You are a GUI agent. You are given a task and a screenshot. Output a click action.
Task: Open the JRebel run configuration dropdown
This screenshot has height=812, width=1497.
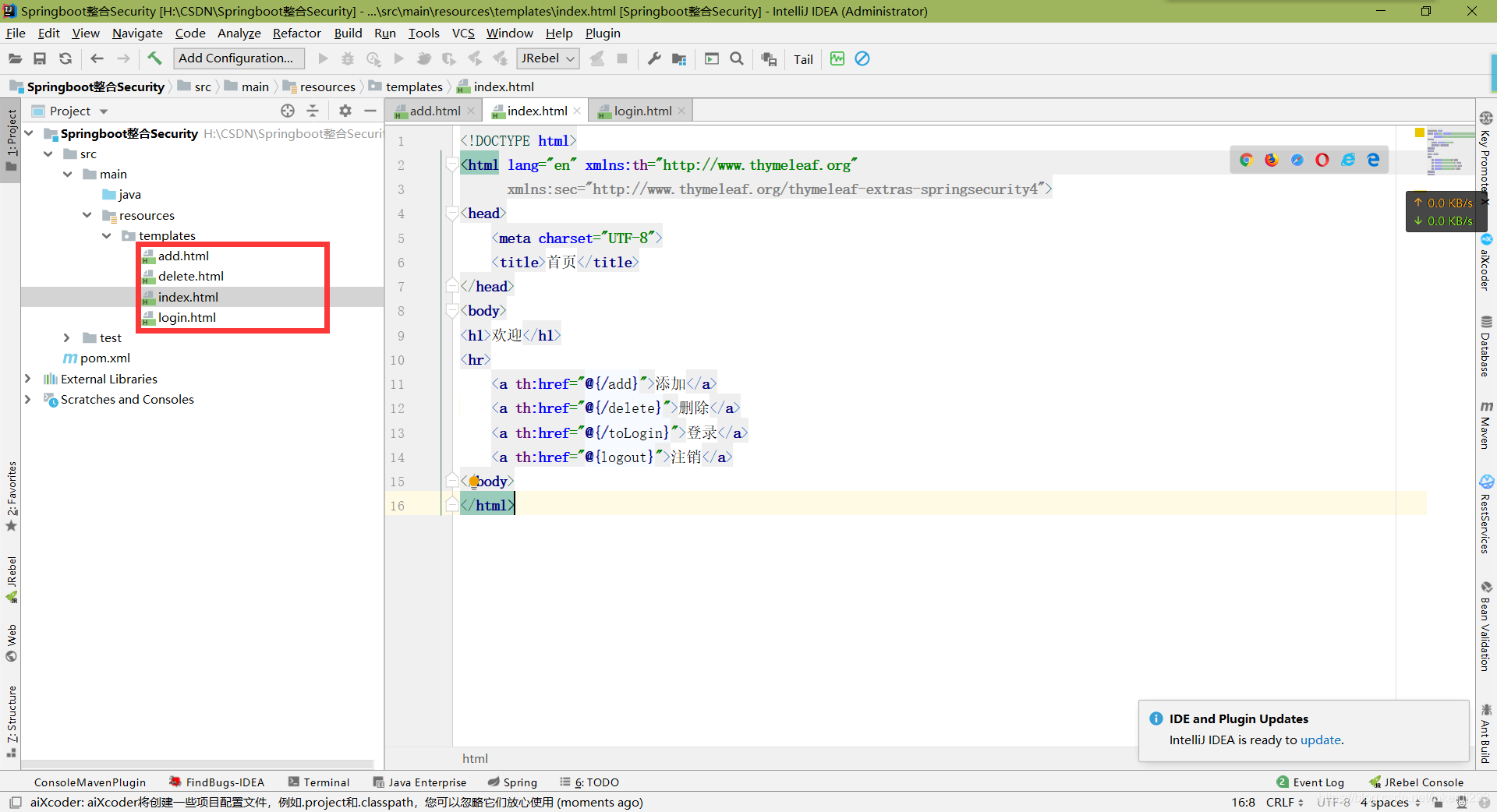pyautogui.click(x=549, y=58)
